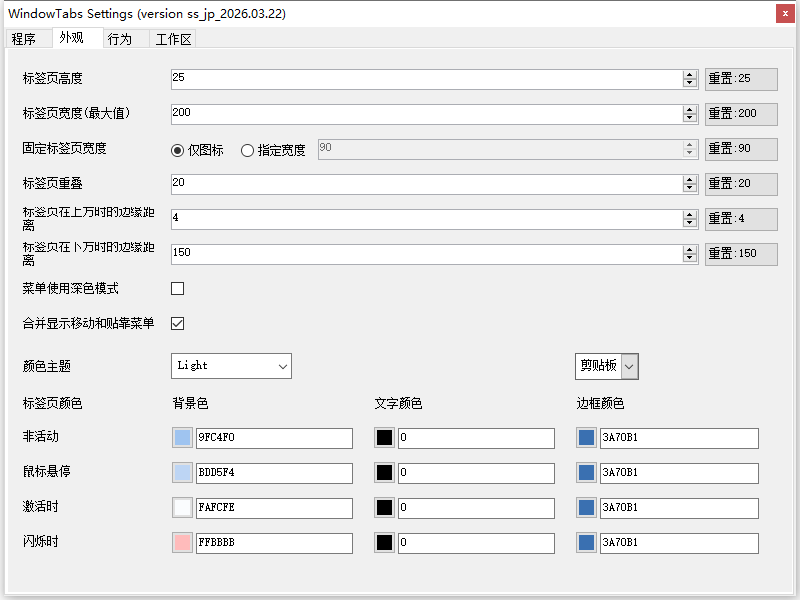Click the up arrow on 标签页宽度(最大值)

coord(689,109)
